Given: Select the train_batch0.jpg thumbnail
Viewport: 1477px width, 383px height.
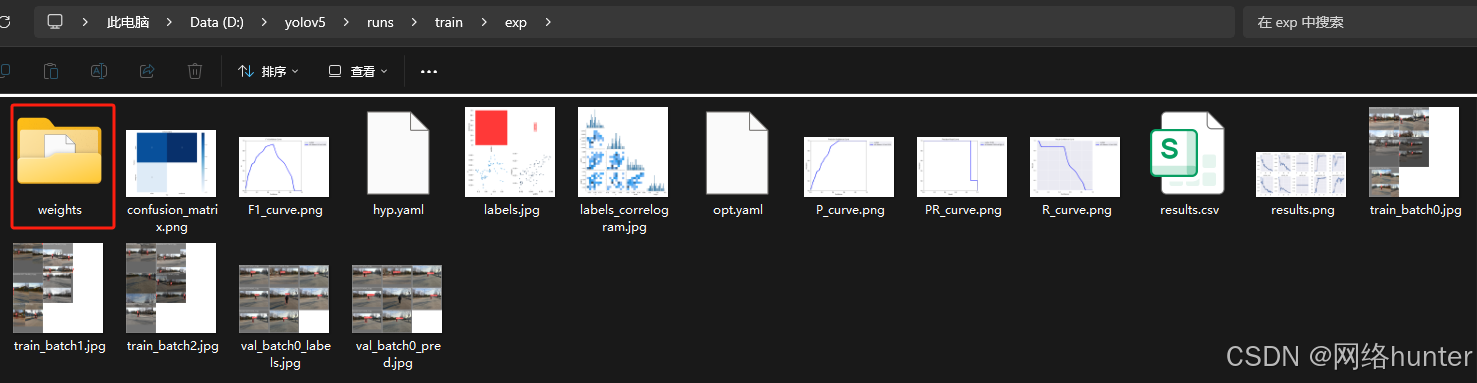Looking at the screenshot, I should 1413,151.
